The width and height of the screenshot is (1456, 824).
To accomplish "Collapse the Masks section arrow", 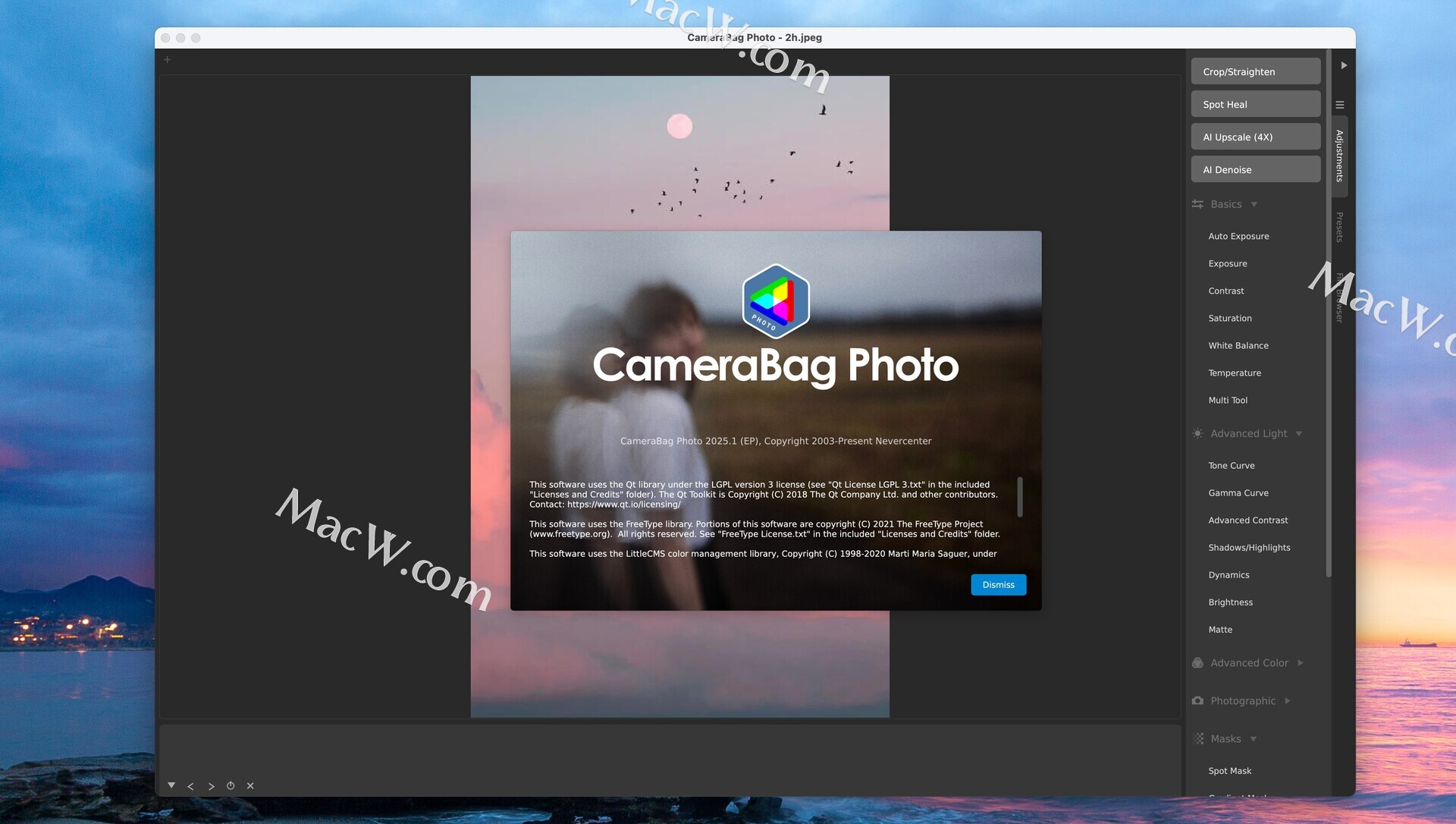I will (1254, 738).
